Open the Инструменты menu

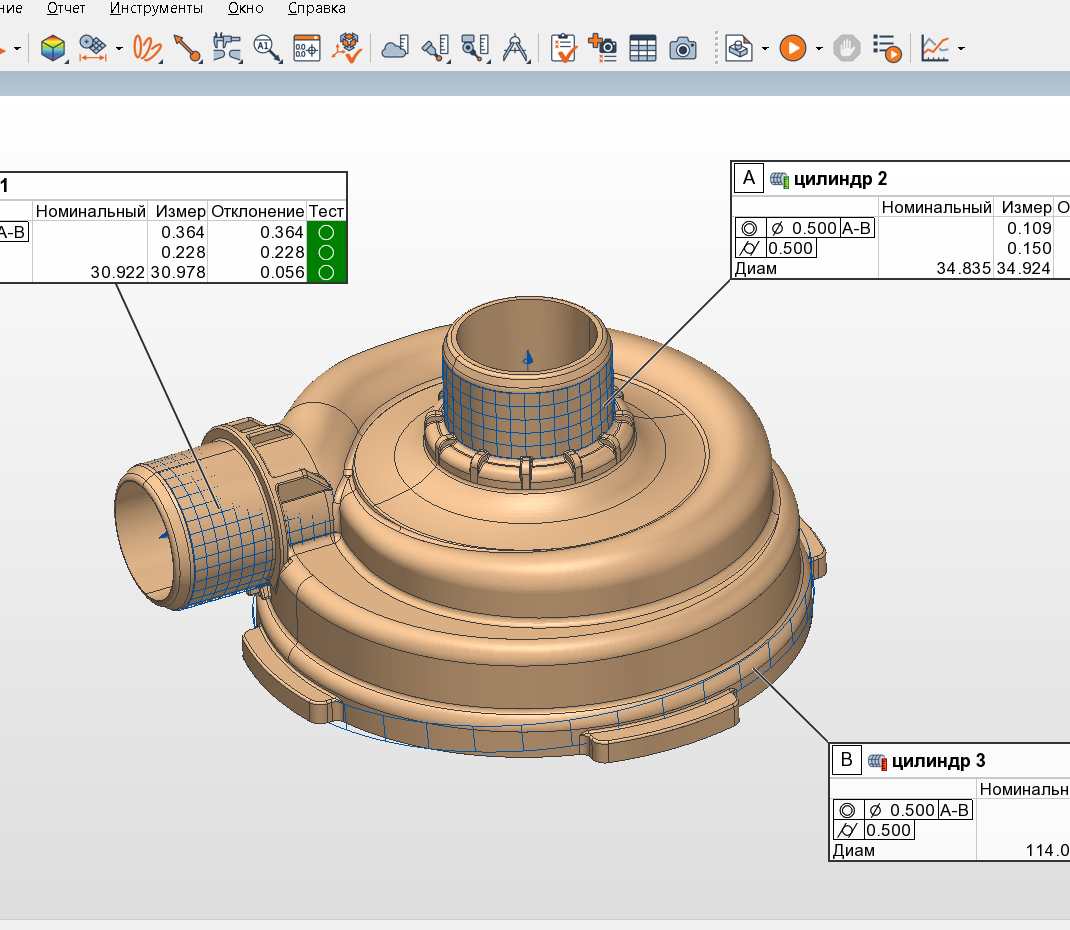156,8
